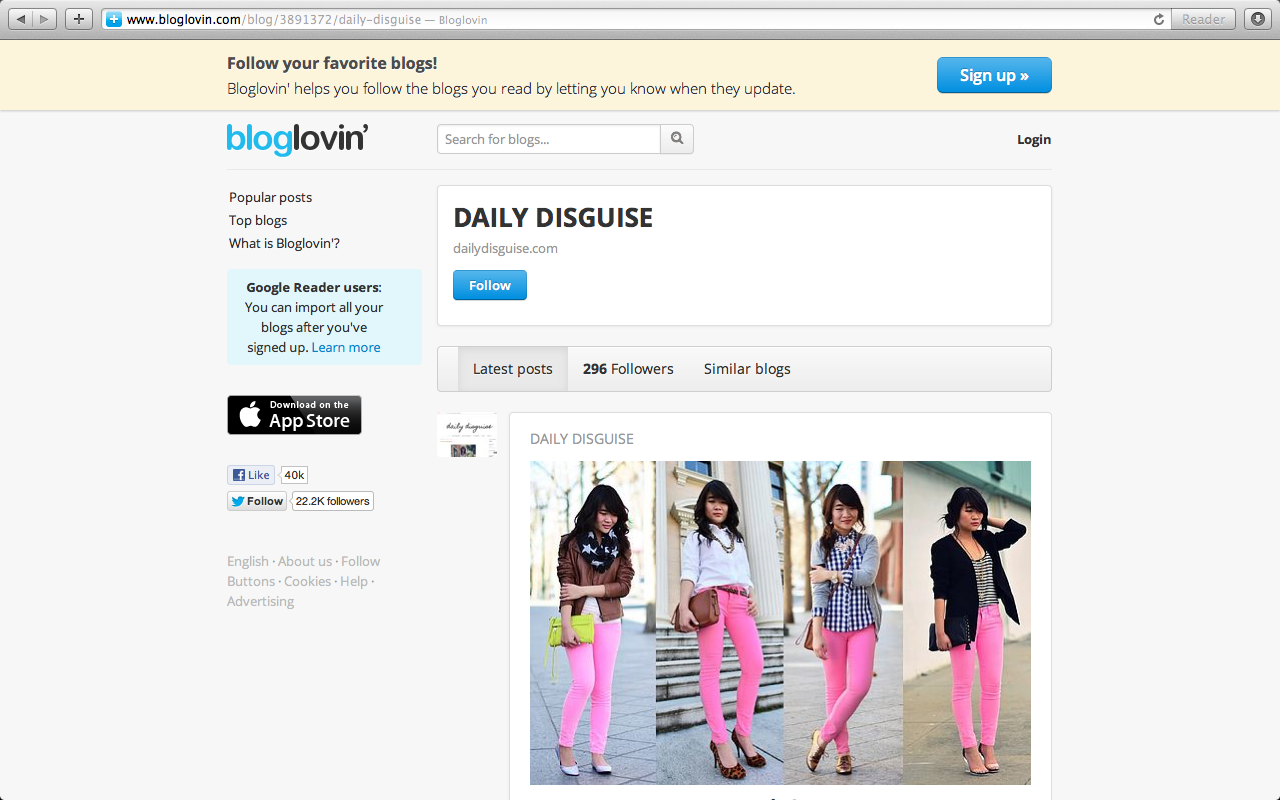Select the Latest posts tab
Screen dimensions: 1280x800
513,369
